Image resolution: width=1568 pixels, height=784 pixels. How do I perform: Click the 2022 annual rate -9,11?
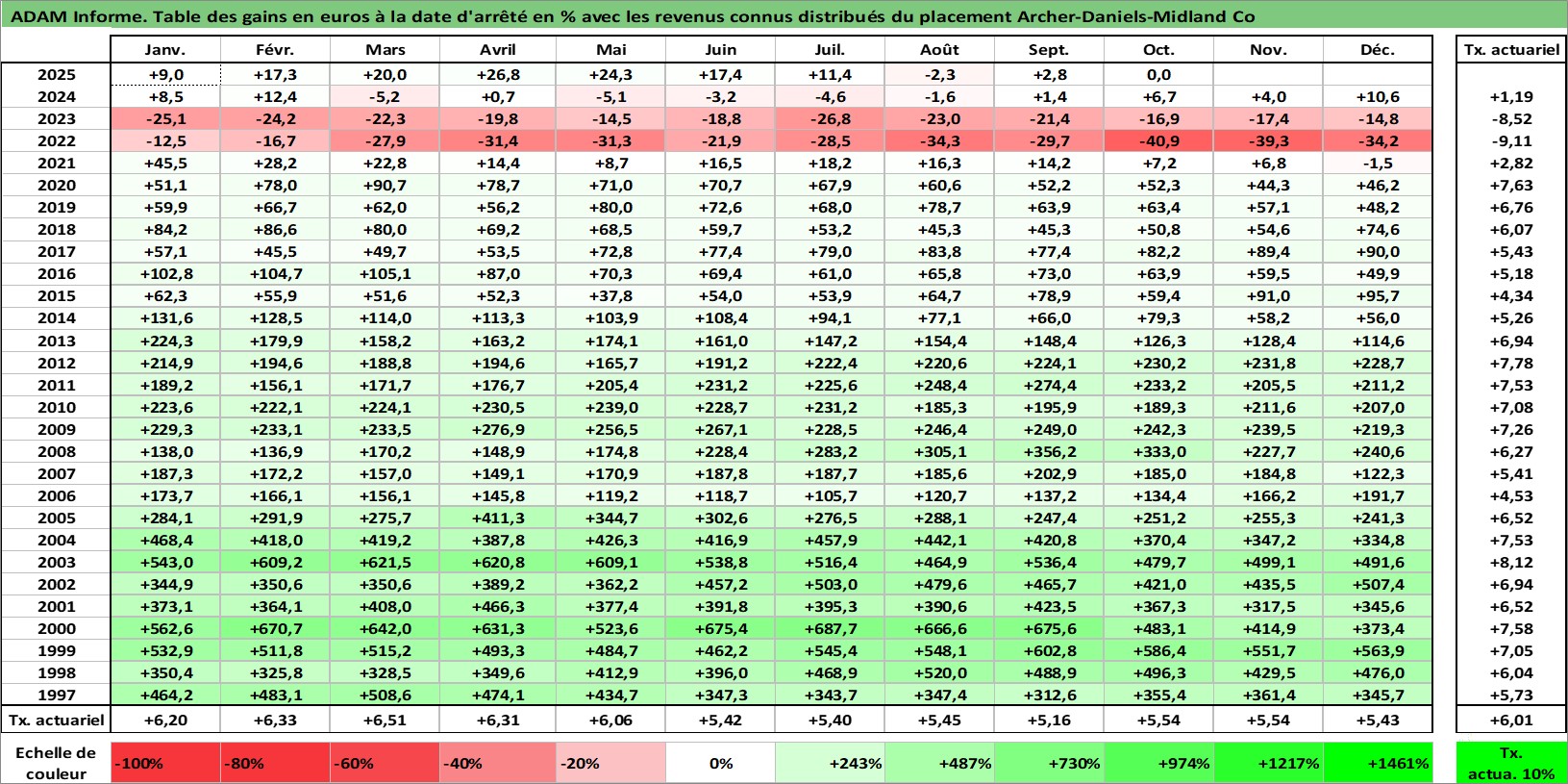coord(1511,141)
